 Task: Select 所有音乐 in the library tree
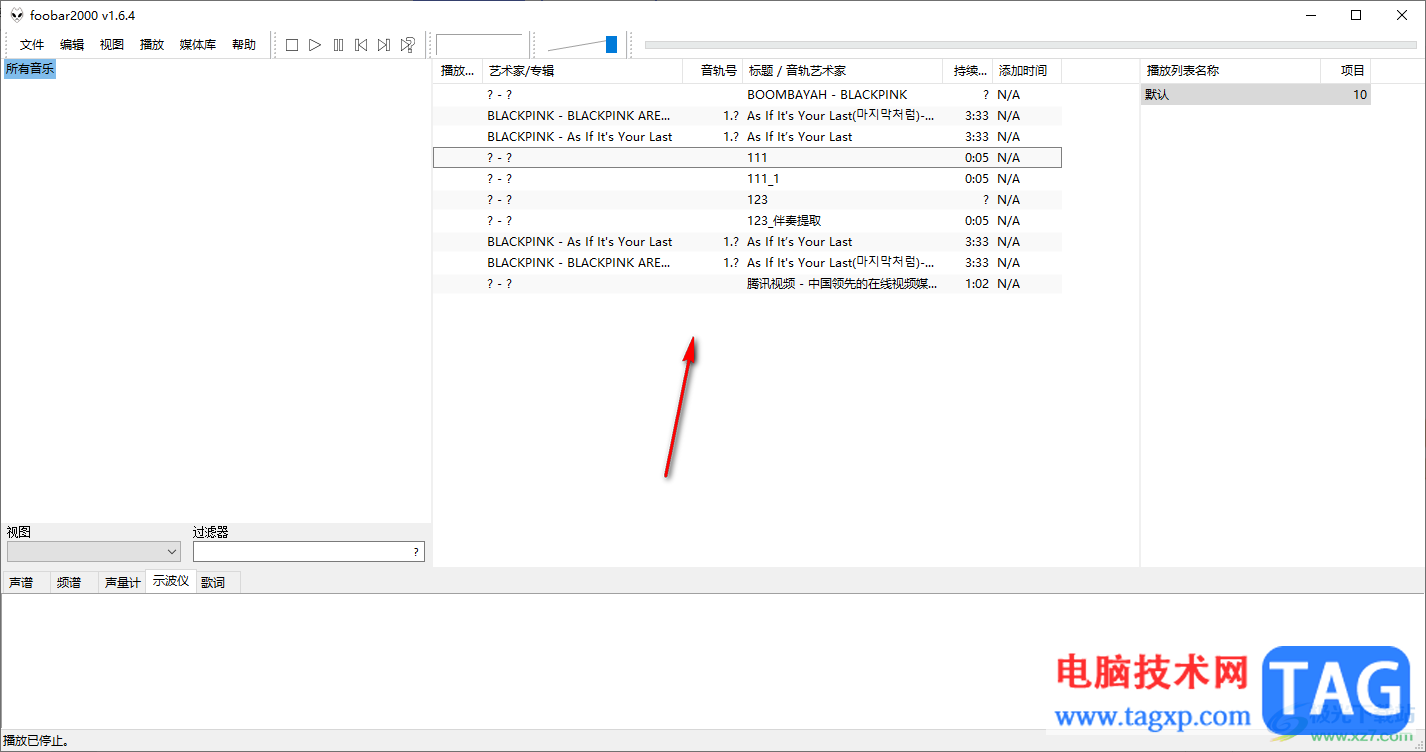(30, 69)
